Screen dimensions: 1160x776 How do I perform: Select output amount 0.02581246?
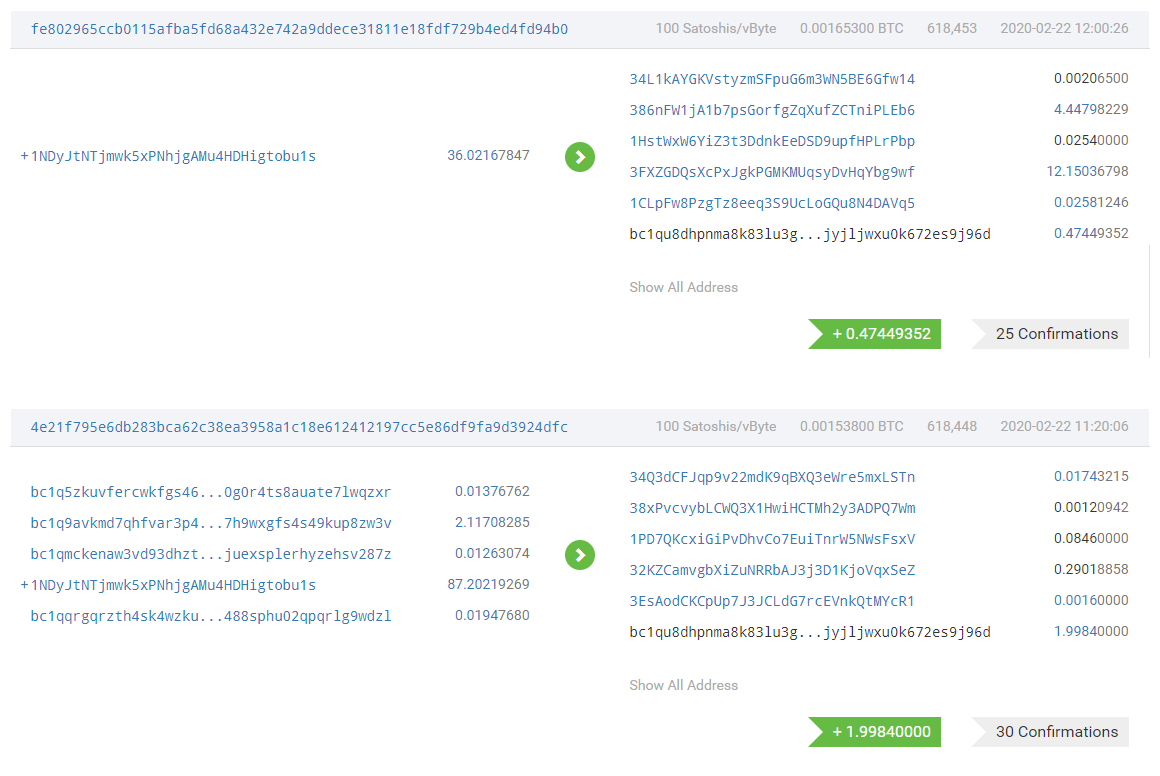[x=1091, y=202]
